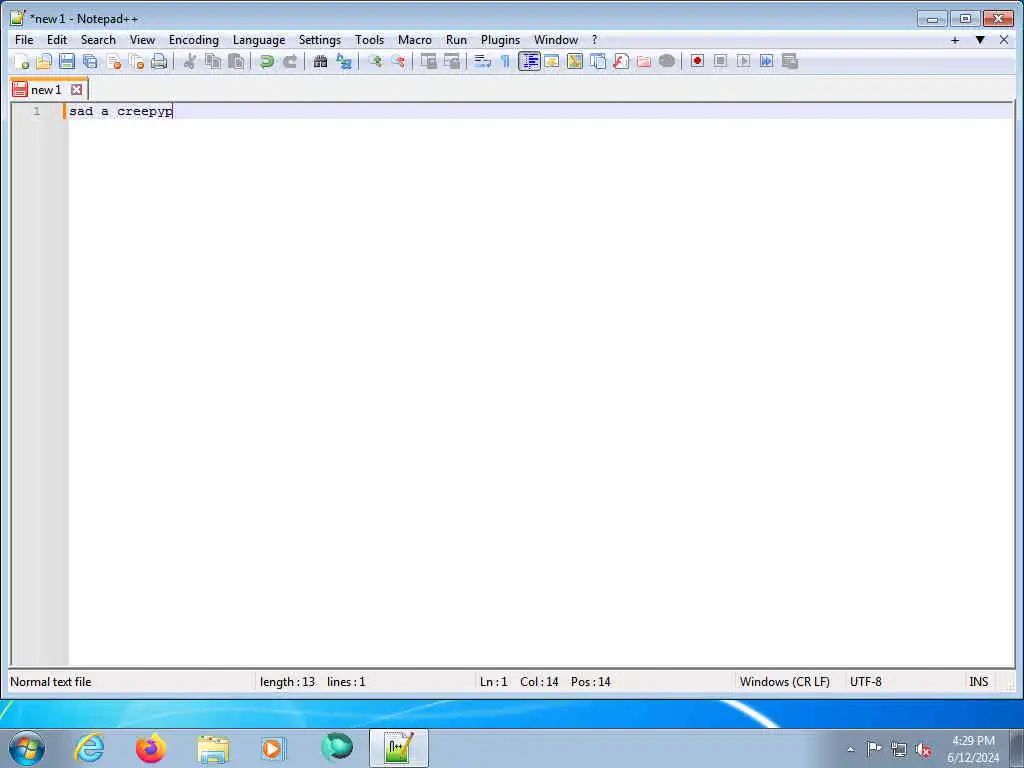The image size is (1024, 768).
Task: Click the Open file toolbar icon
Action: (44, 61)
